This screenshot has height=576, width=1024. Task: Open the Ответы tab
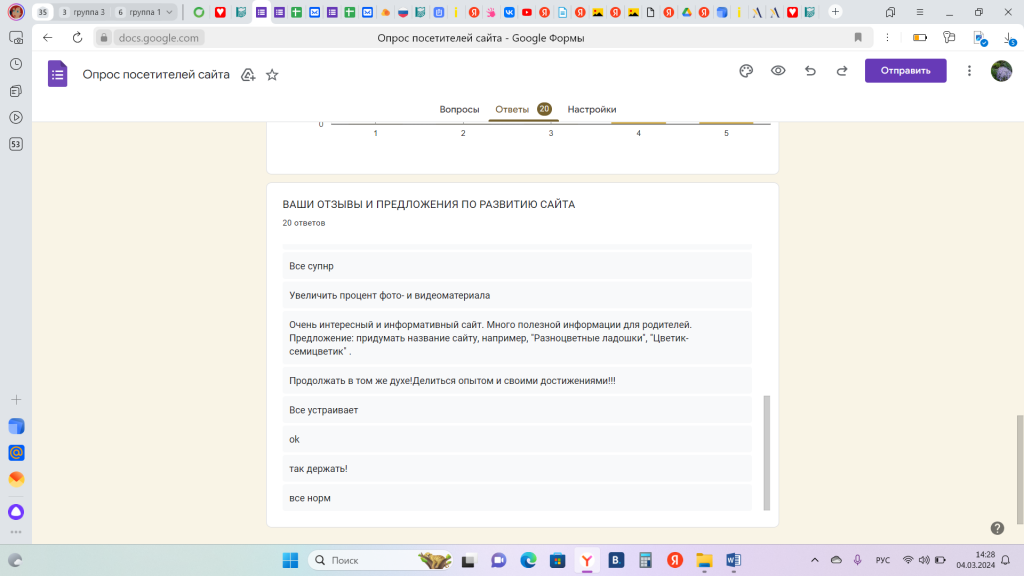point(512,109)
